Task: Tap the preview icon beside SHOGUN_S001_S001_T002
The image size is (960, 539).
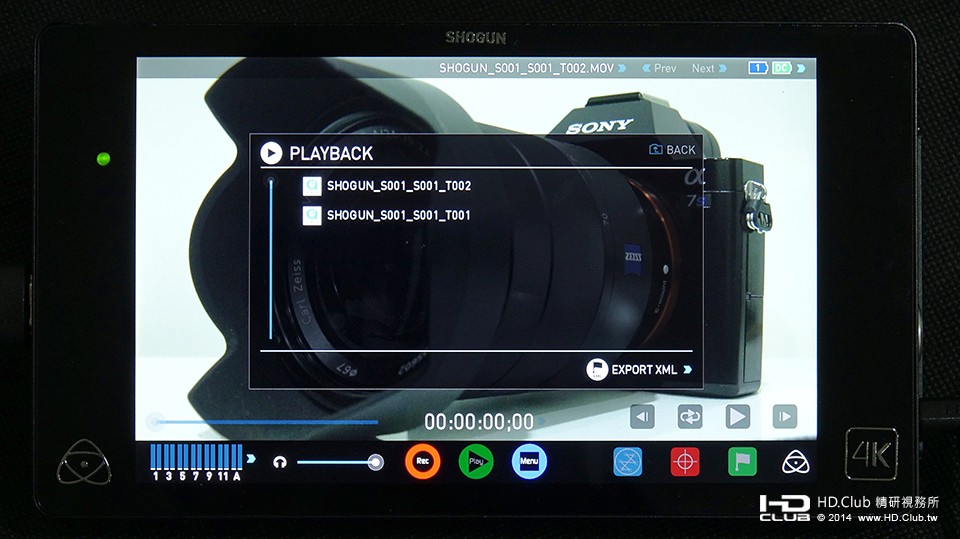Action: [x=312, y=186]
